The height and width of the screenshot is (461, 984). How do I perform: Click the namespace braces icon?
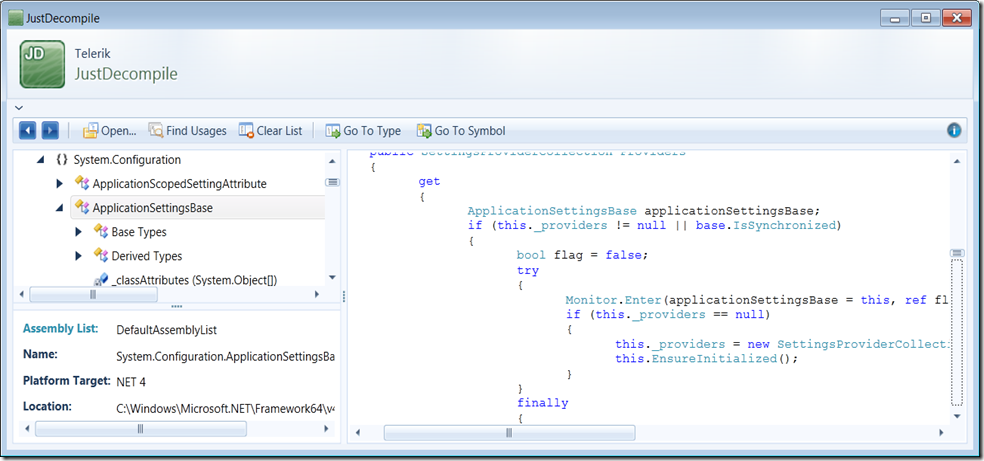coord(62,159)
